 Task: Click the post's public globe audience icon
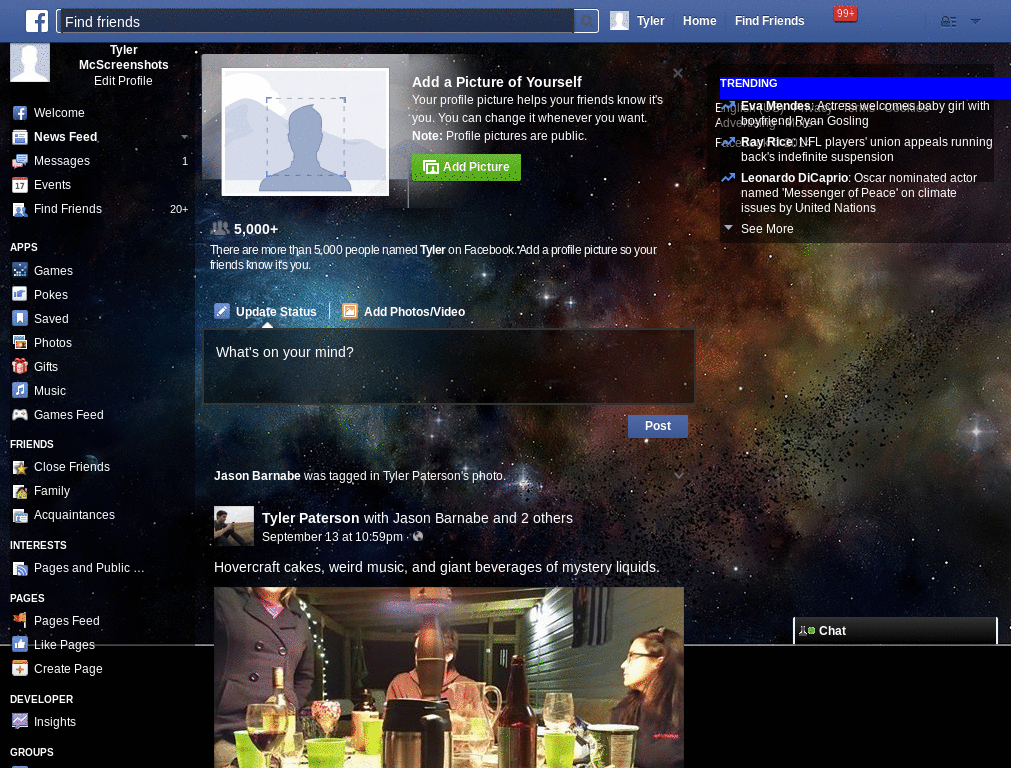[x=418, y=536]
